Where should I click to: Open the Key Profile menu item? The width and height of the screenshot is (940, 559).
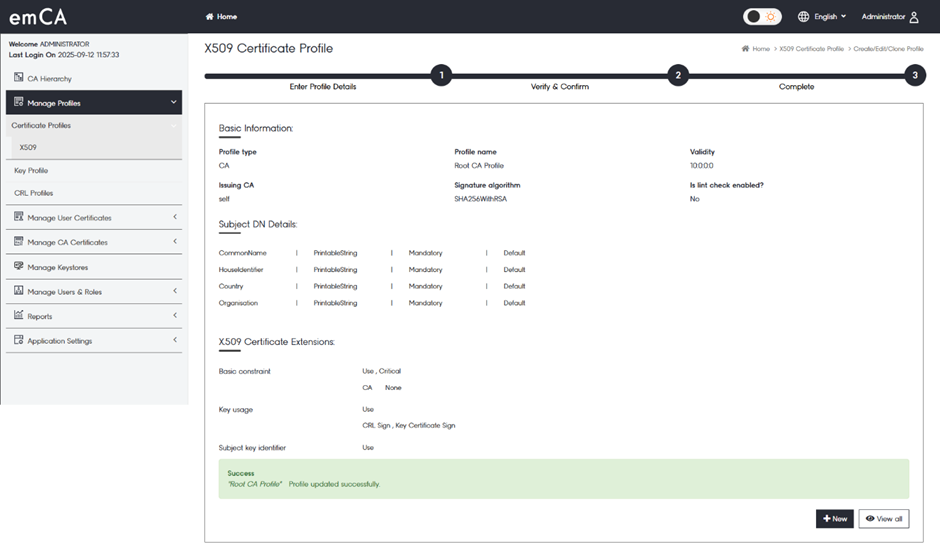coord(31,171)
